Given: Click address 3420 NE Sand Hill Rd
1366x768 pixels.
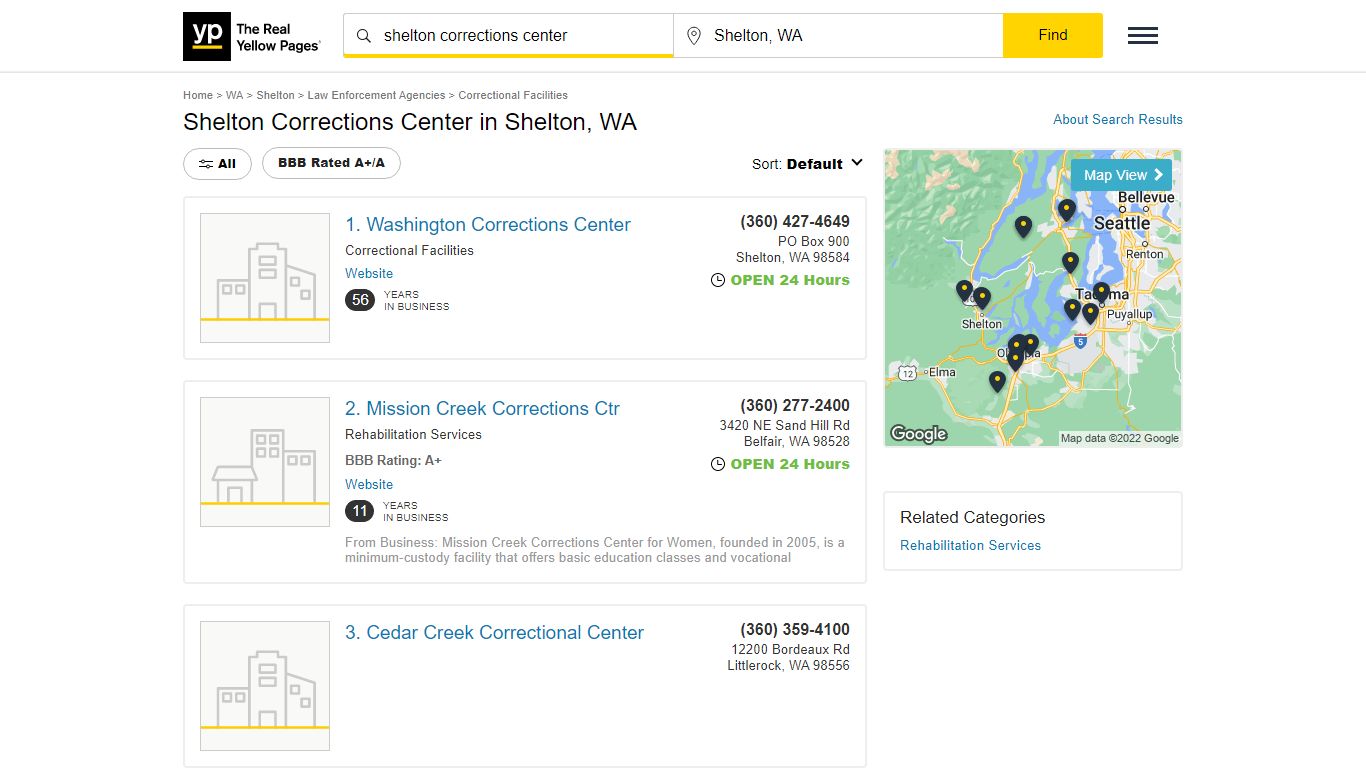Looking at the screenshot, I should click(x=784, y=425).
